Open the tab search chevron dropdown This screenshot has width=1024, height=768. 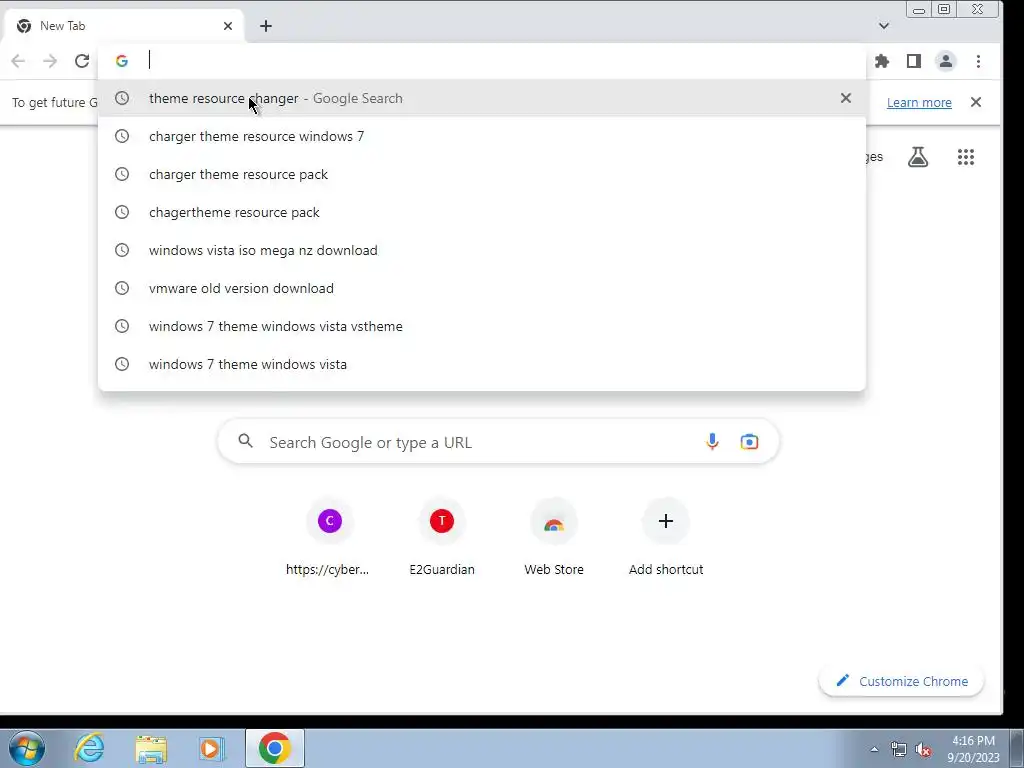click(x=884, y=26)
